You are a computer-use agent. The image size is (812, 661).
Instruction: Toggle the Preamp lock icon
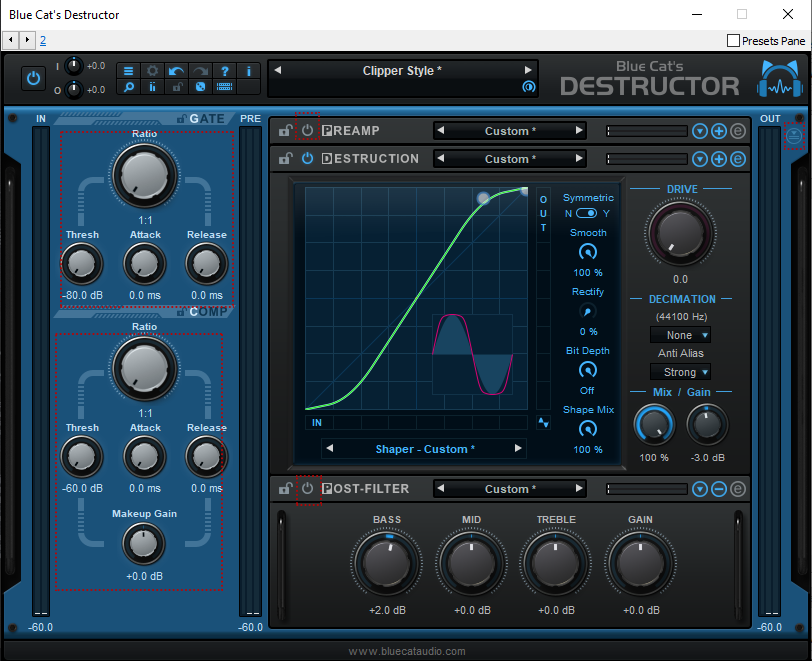tap(285, 131)
